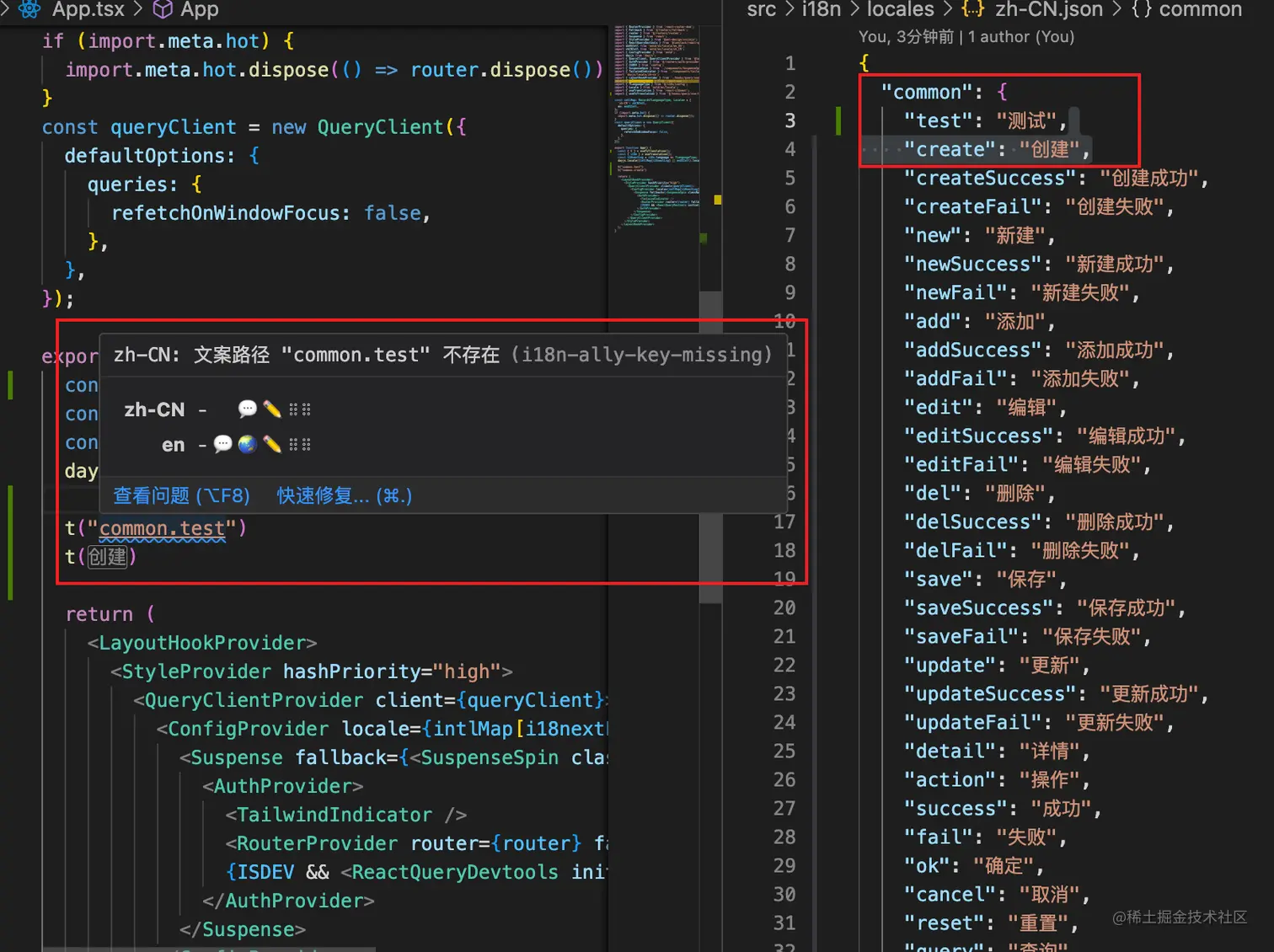Click the "createFail" JSON entry
This screenshot has height=952, width=1274.
tap(1039, 206)
